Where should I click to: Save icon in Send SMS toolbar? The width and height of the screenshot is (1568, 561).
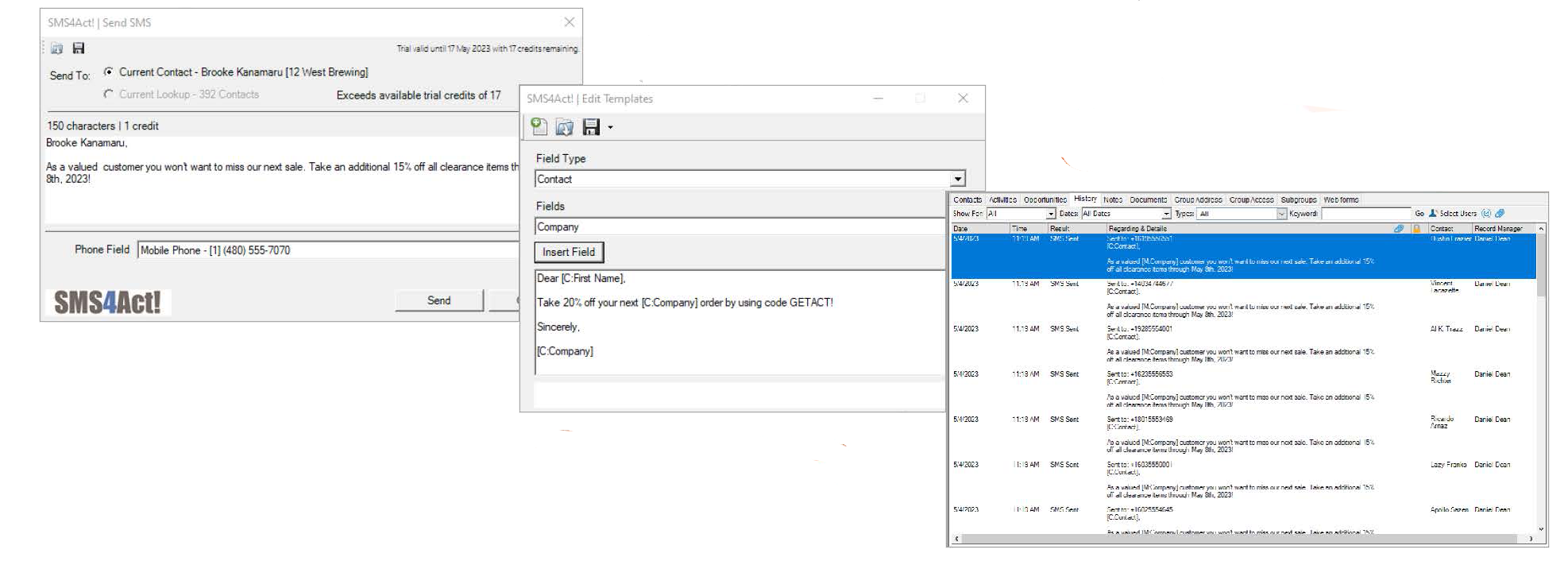(x=79, y=48)
